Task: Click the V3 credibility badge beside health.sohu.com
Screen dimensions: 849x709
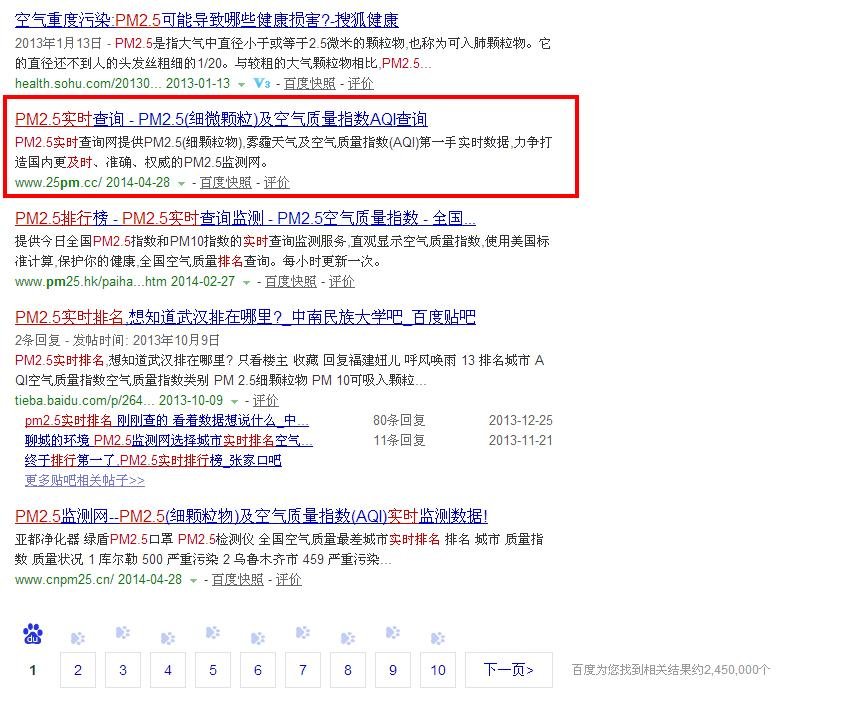Action: [262, 83]
